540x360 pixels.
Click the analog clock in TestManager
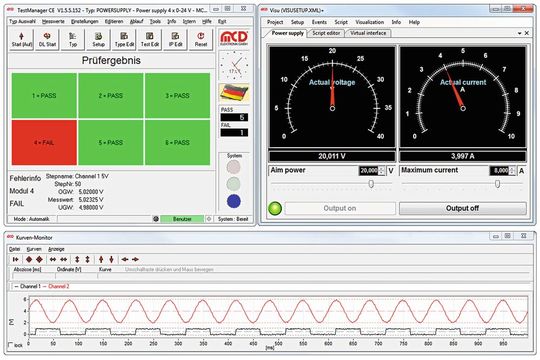coord(234,65)
